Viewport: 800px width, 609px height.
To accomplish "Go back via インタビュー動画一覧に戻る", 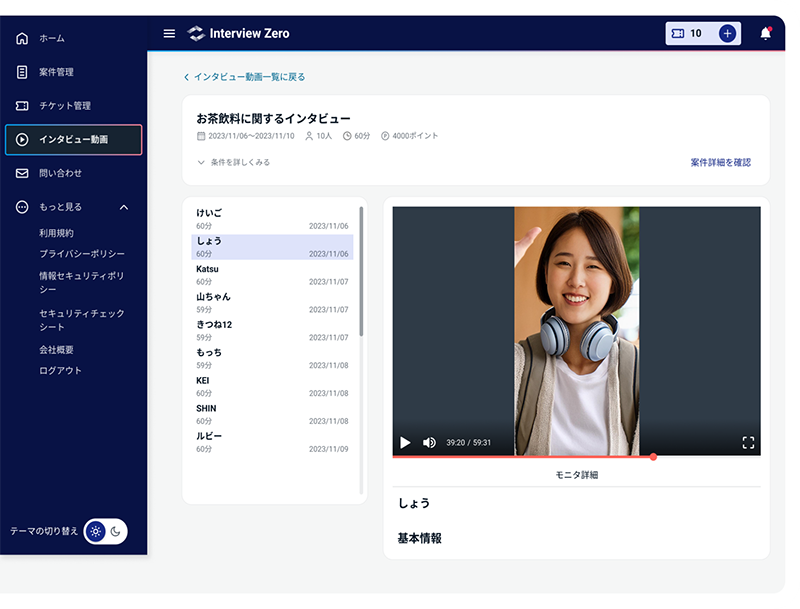I will coord(249,77).
